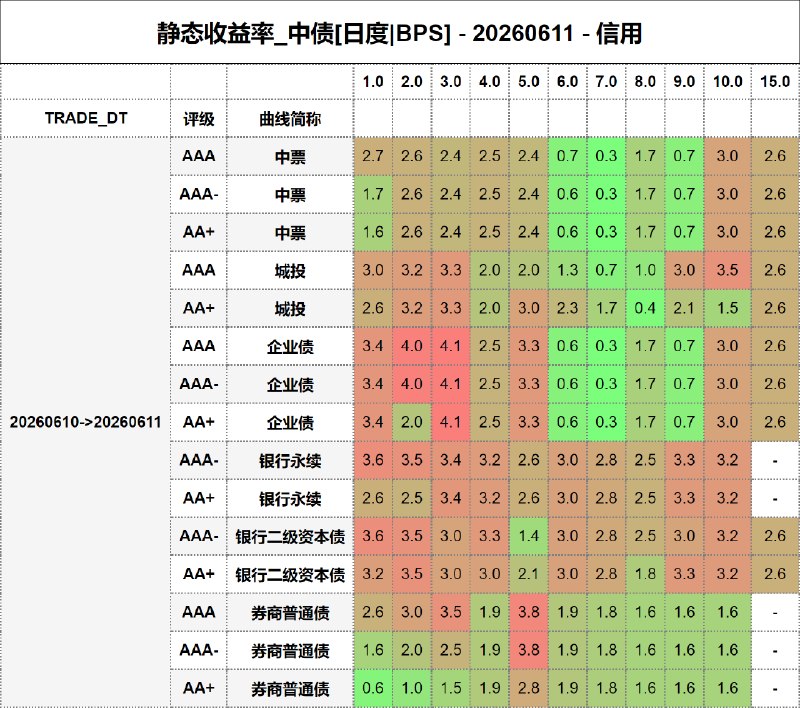Click 1.4 in AAA- 银行二级资本债 row
Screen dimensions: 800x708
(529, 536)
